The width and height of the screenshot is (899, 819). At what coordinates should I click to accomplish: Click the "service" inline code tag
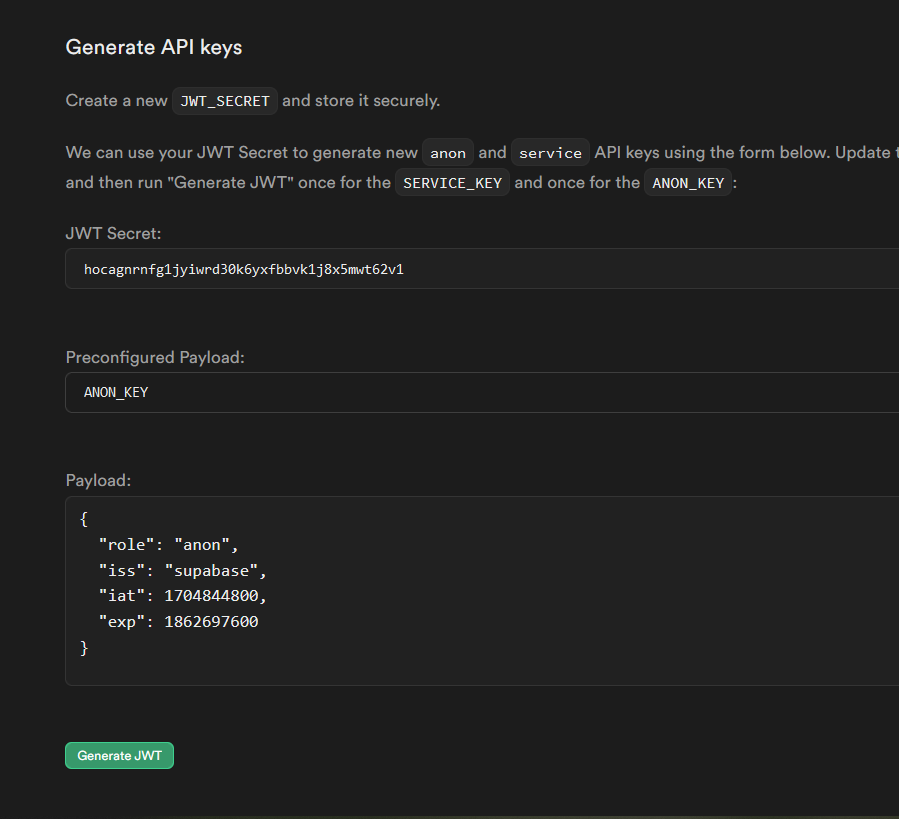coord(550,153)
